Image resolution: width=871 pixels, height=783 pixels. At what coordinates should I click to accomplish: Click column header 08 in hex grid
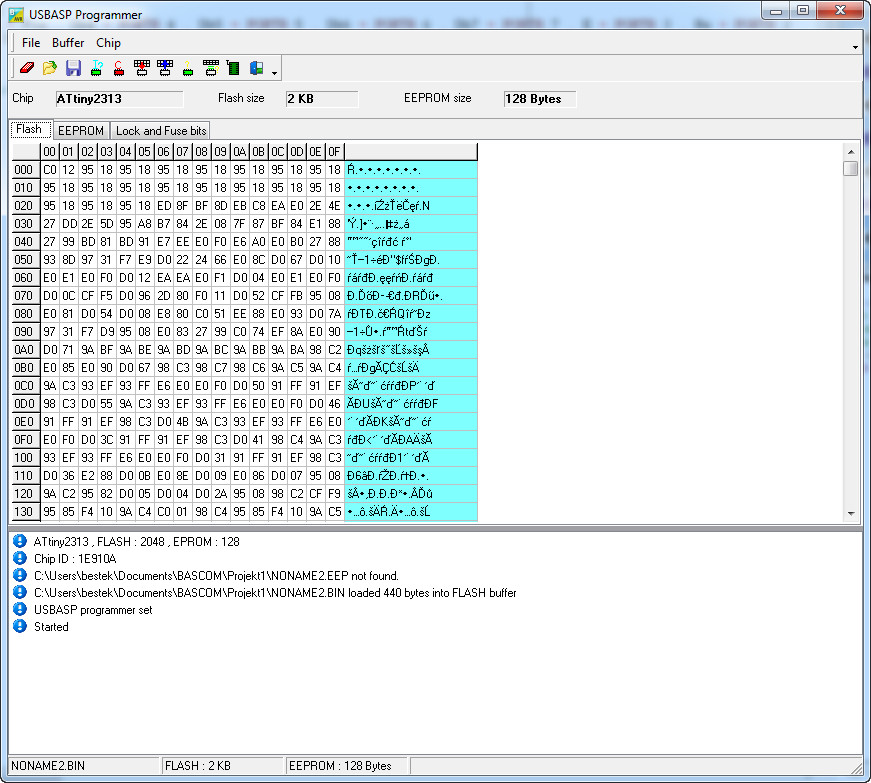point(202,152)
